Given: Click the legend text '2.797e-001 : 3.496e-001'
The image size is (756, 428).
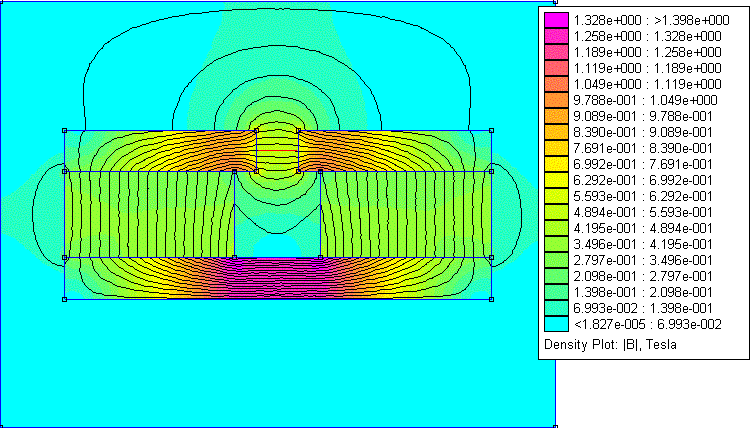Looking at the screenshot, I should 643,260.
